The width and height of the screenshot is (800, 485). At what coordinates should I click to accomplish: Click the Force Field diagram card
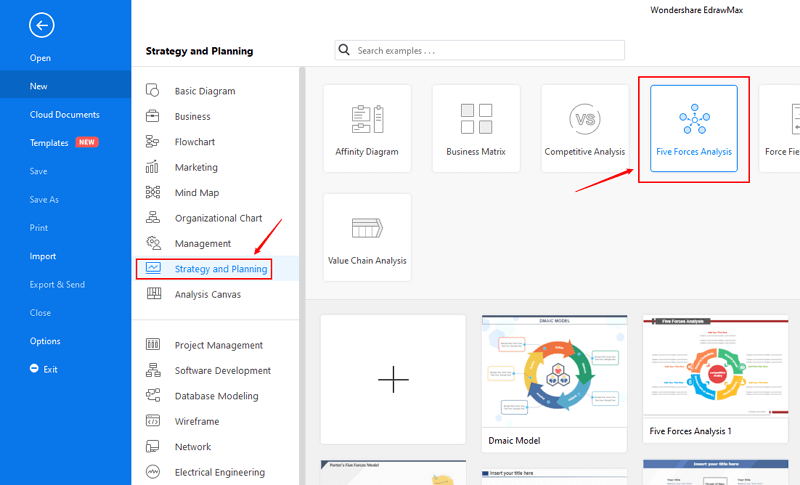coord(780,128)
